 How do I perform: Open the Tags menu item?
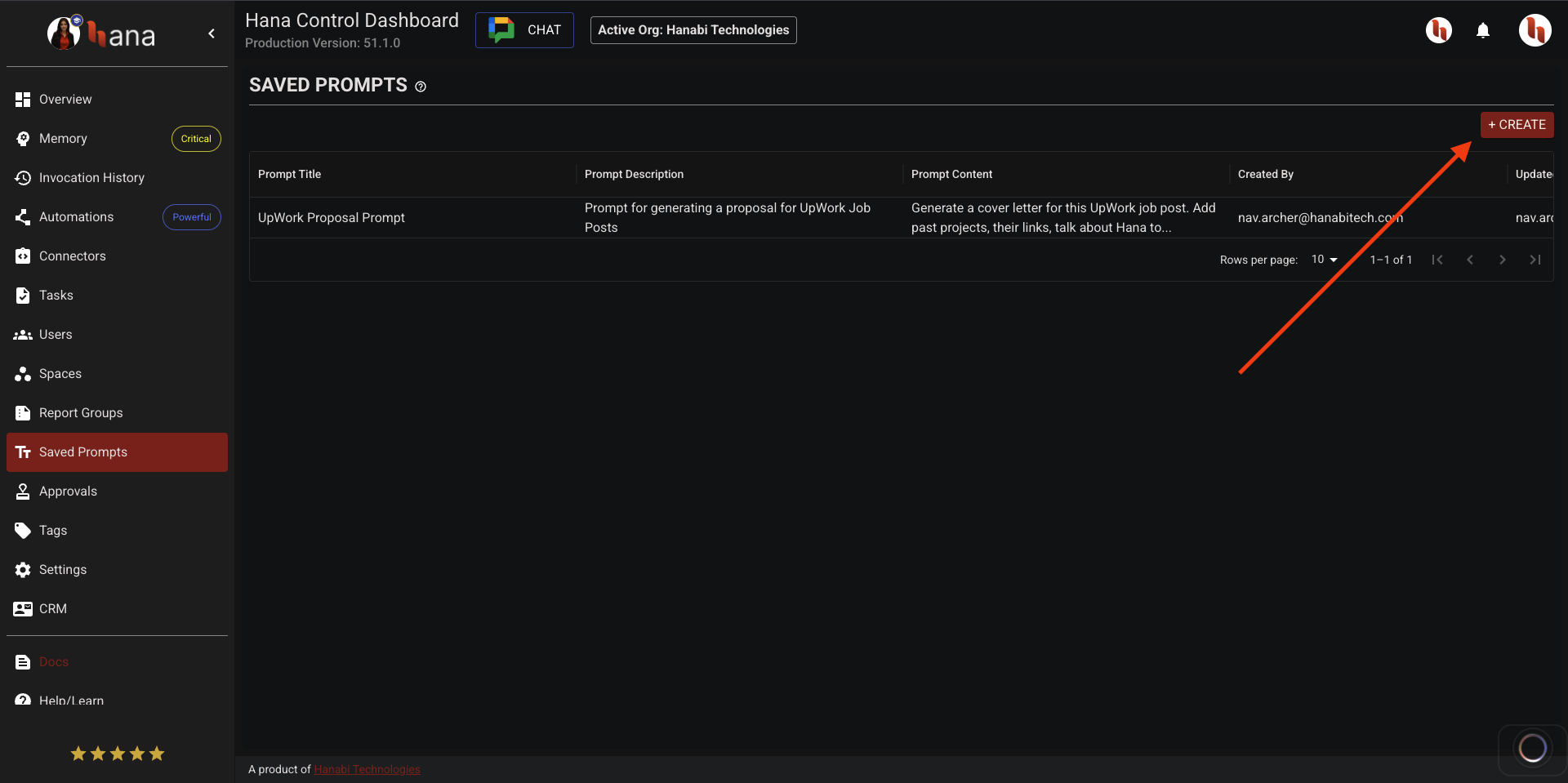[x=117, y=531]
